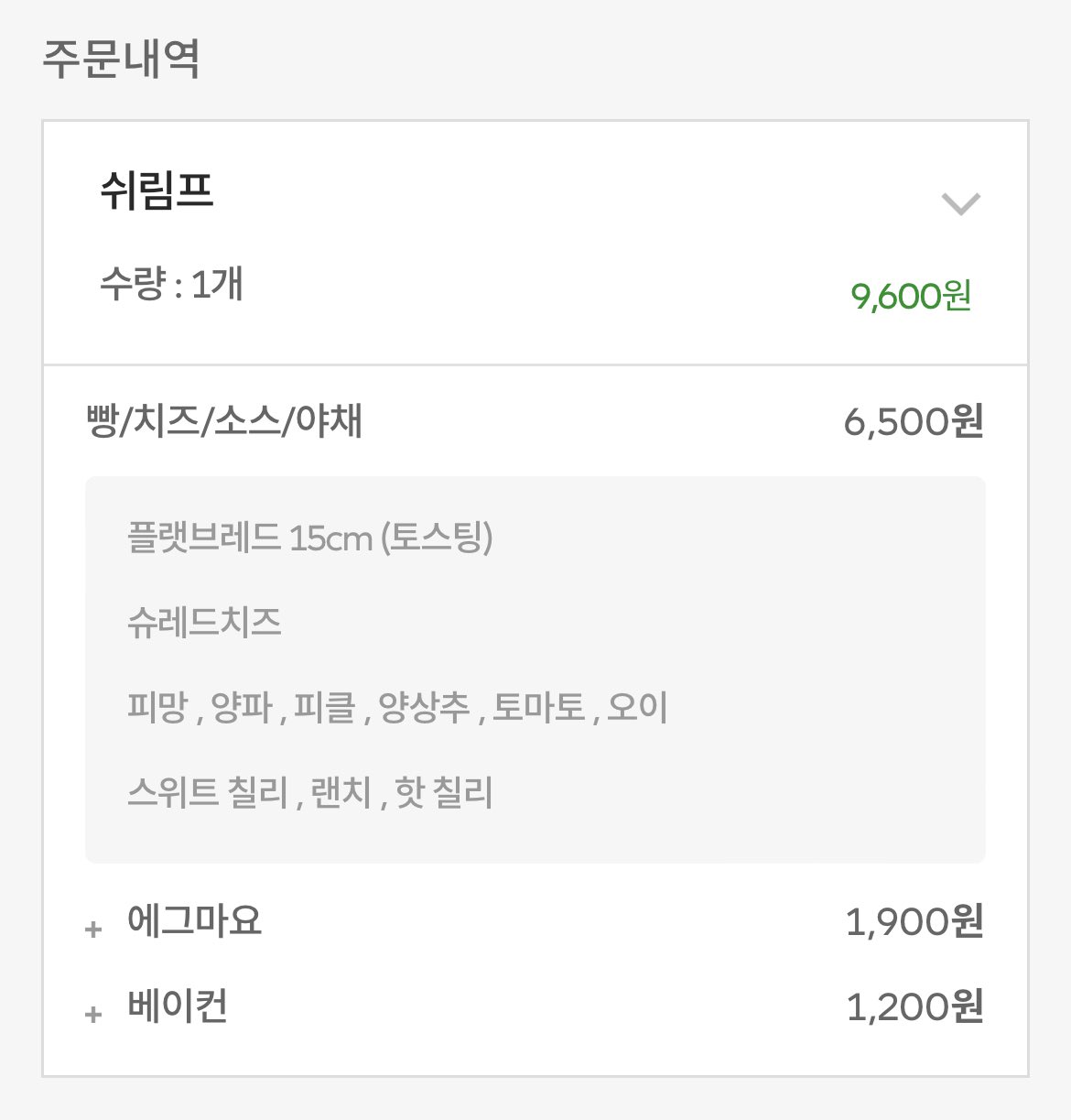Click the plus icon beside 베이컨
The image size is (1071, 1120).
[x=92, y=1014]
